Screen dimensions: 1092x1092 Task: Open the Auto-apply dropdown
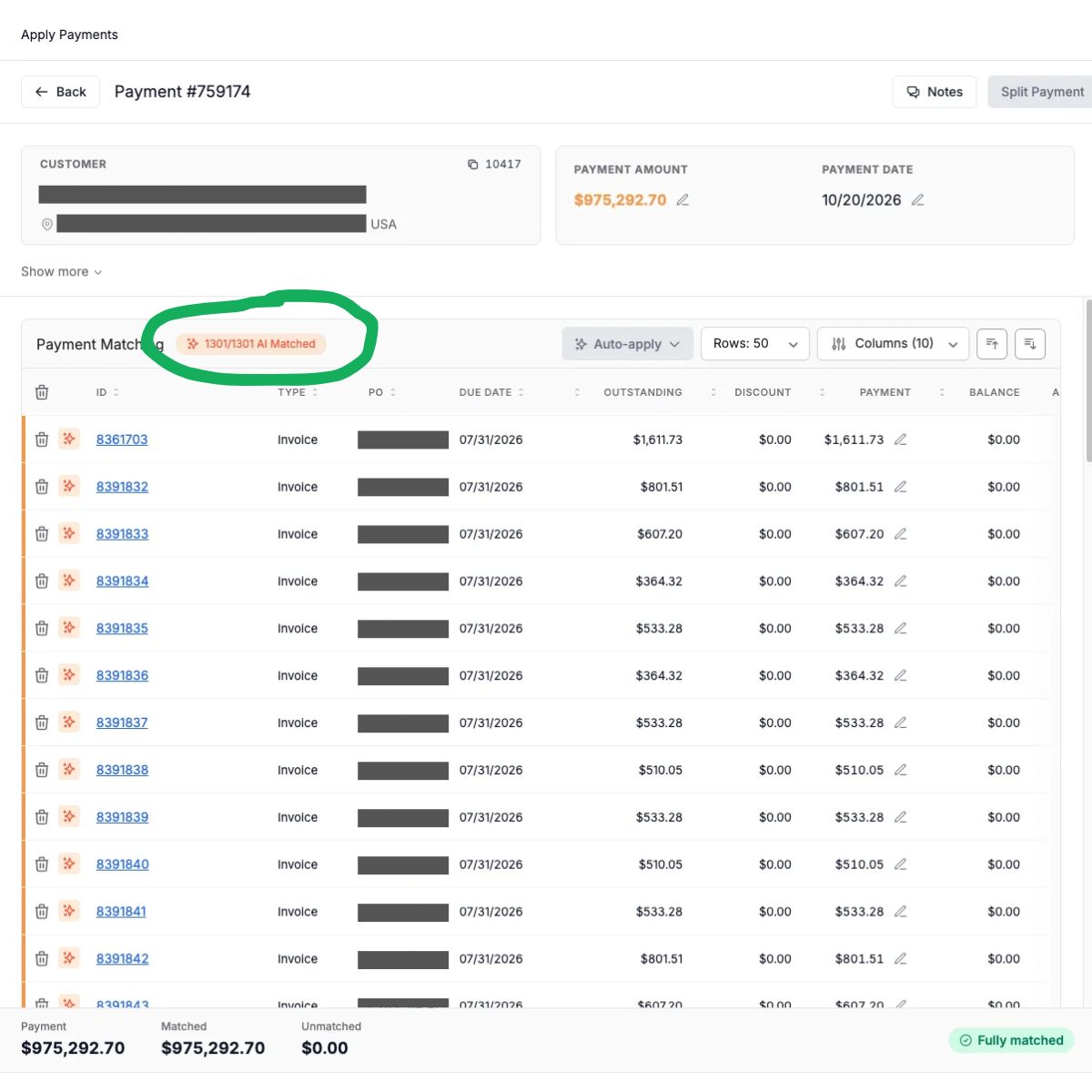coord(628,344)
